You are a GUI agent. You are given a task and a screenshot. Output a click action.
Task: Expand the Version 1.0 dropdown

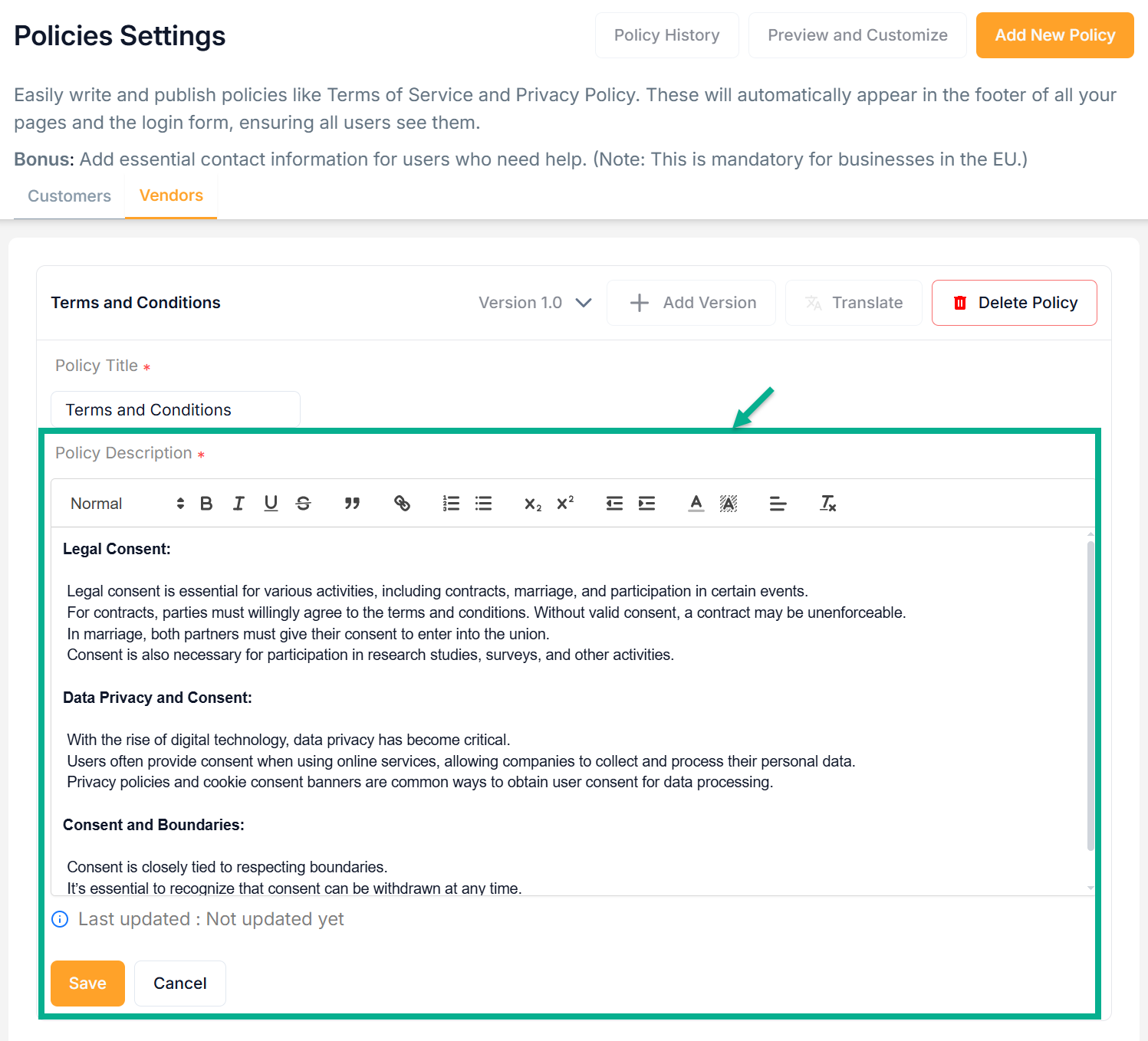(535, 303)
